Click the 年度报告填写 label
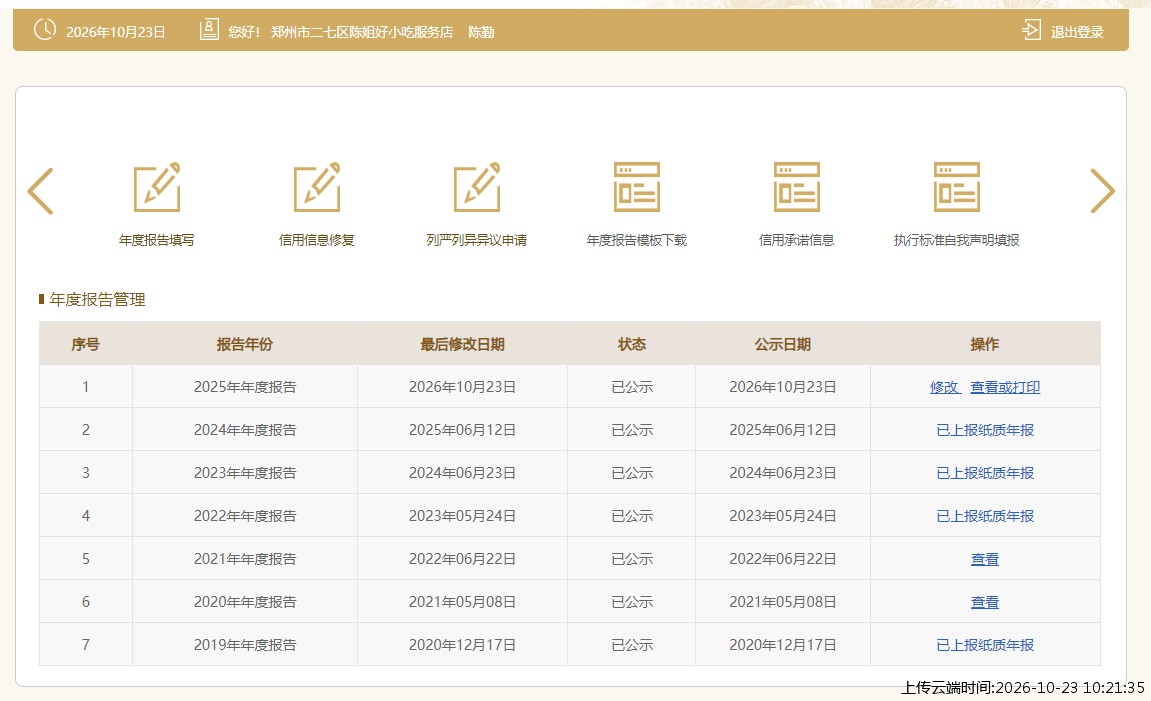This screenshot has height=701, width=1151. click(156, 240)
